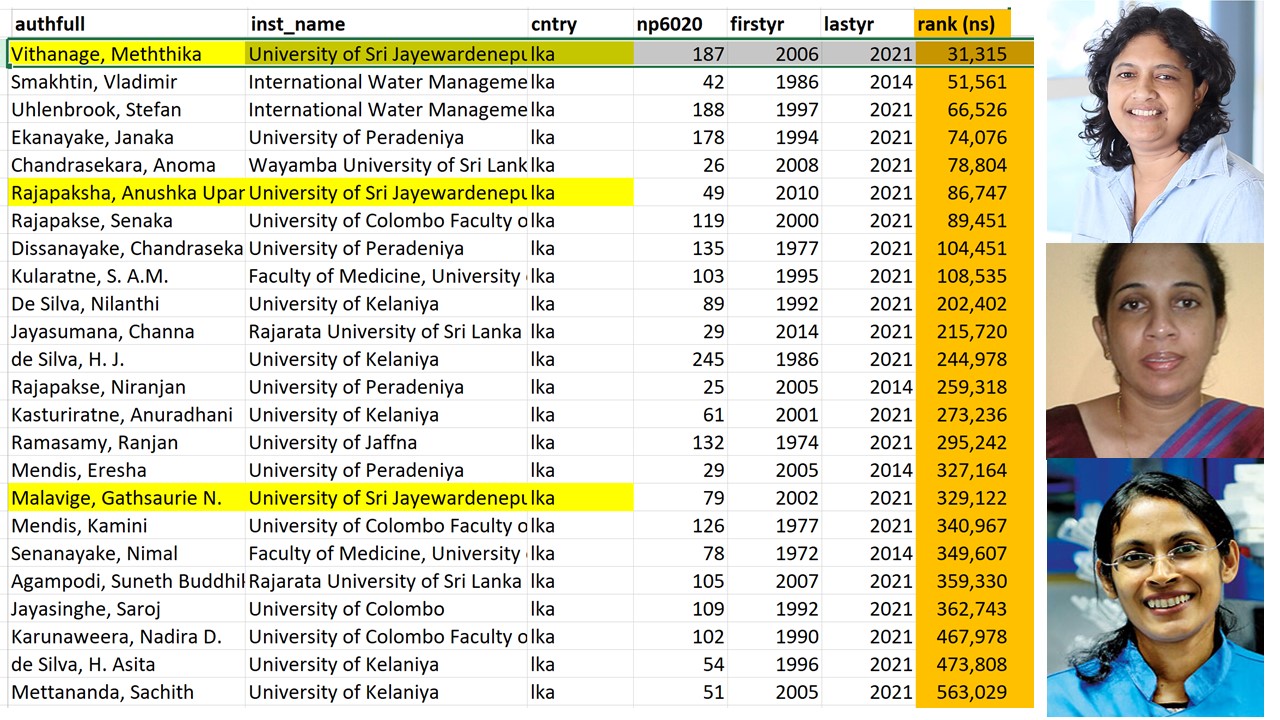Click the rank value '329,122'
This screenshot has width=1280, height=720.
[x=974, y=498]
